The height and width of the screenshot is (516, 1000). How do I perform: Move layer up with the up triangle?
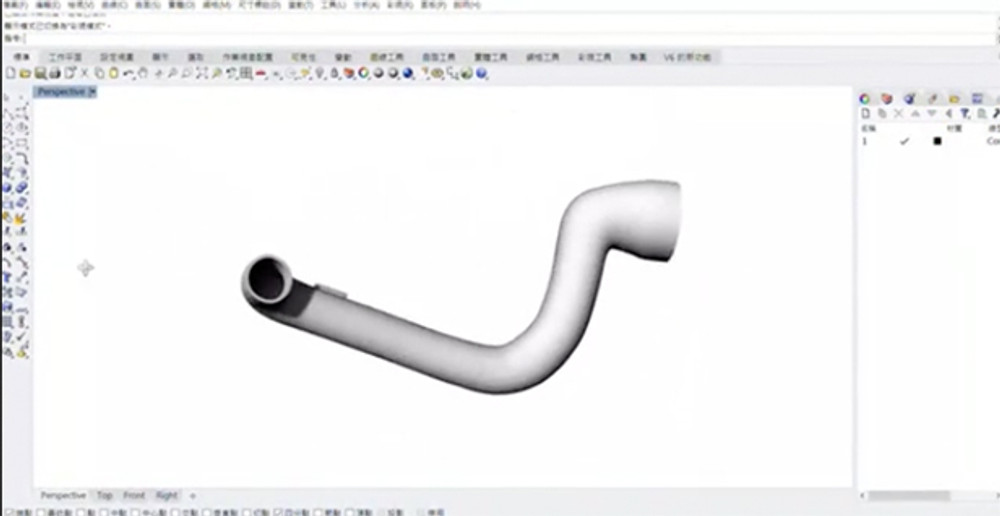coord(915,114)
